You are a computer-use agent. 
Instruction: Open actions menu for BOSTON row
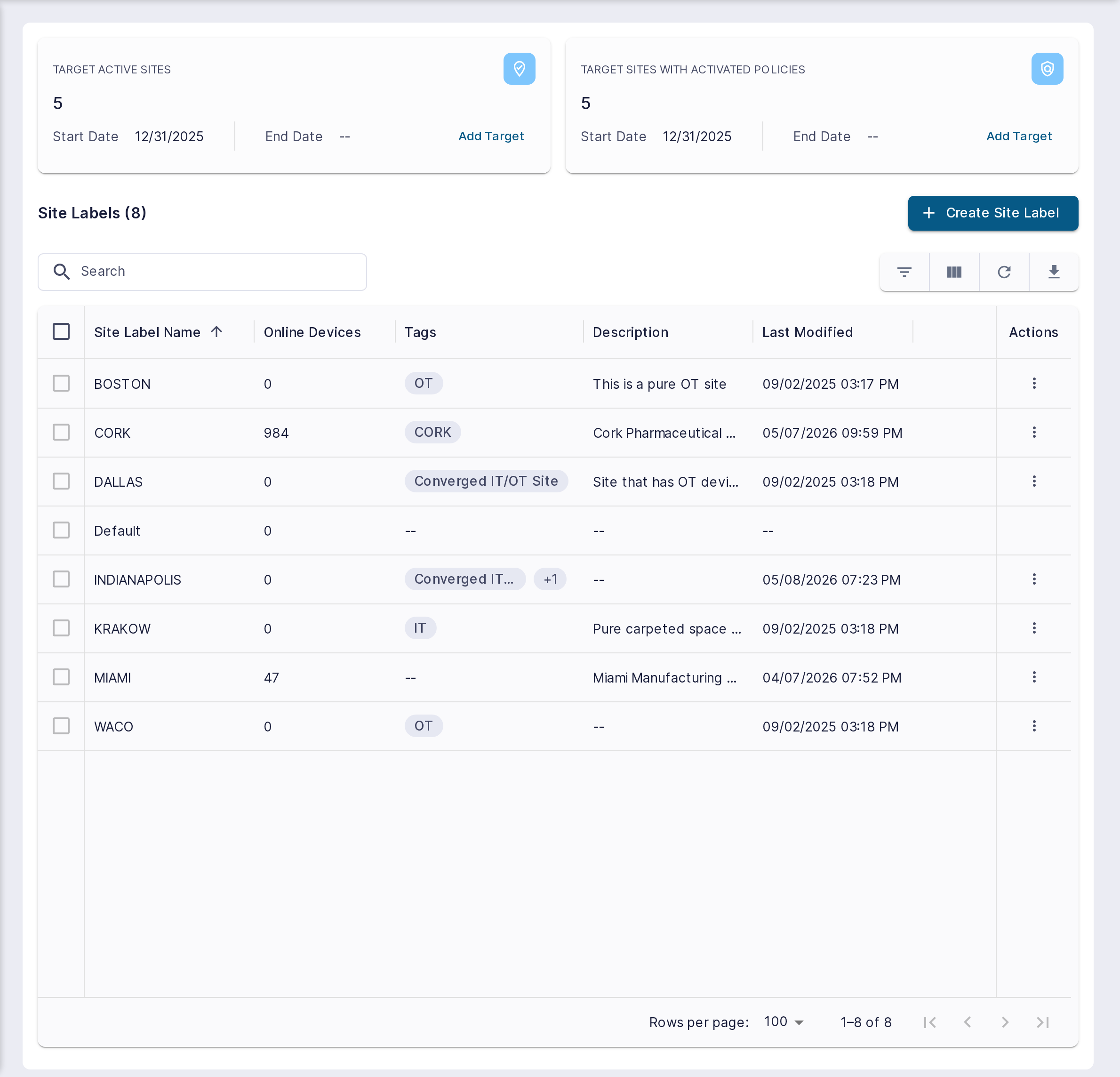pyautogui.click(x=1034, y=383)
